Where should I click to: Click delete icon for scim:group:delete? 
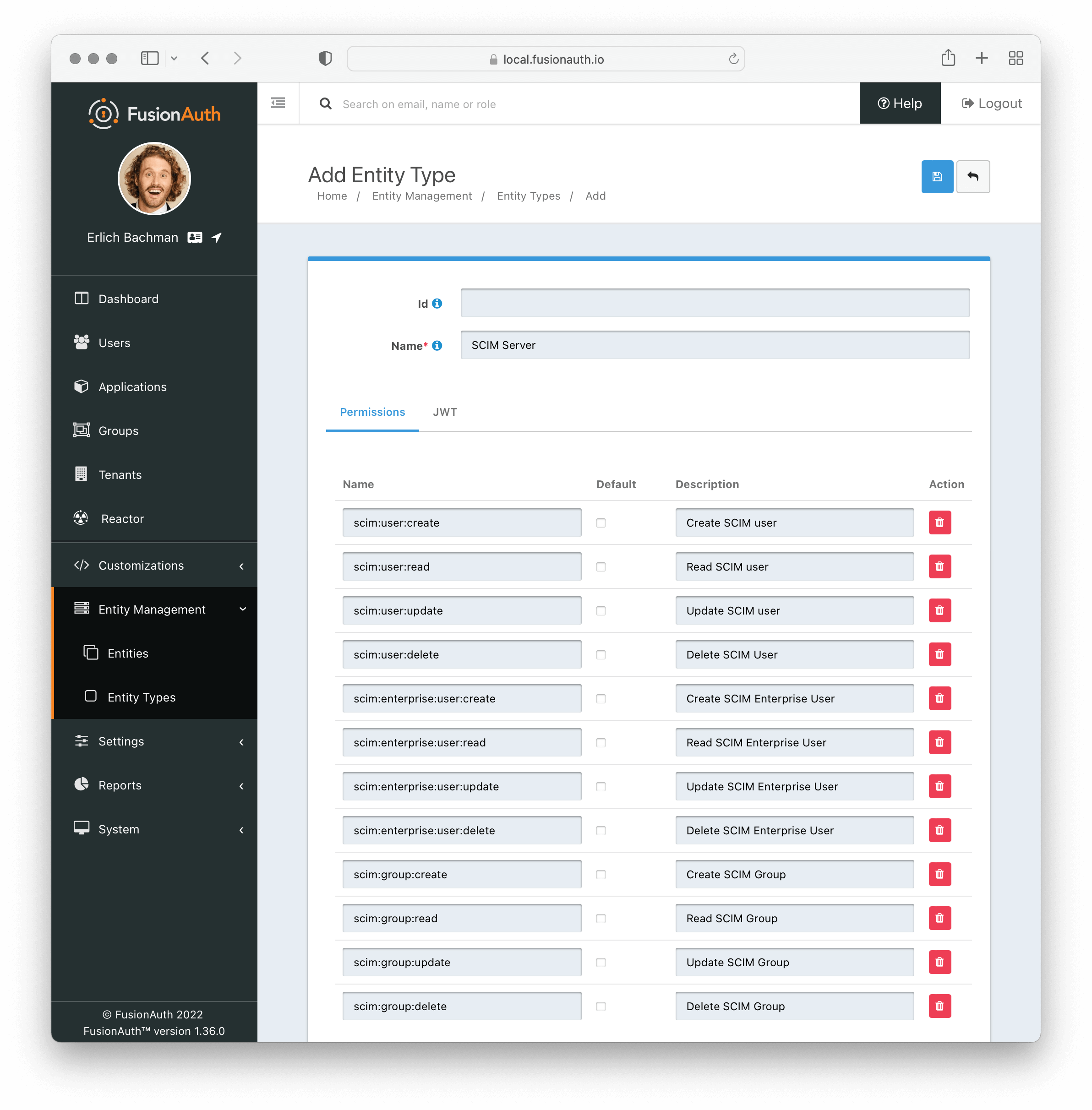tap(939, 1006)
